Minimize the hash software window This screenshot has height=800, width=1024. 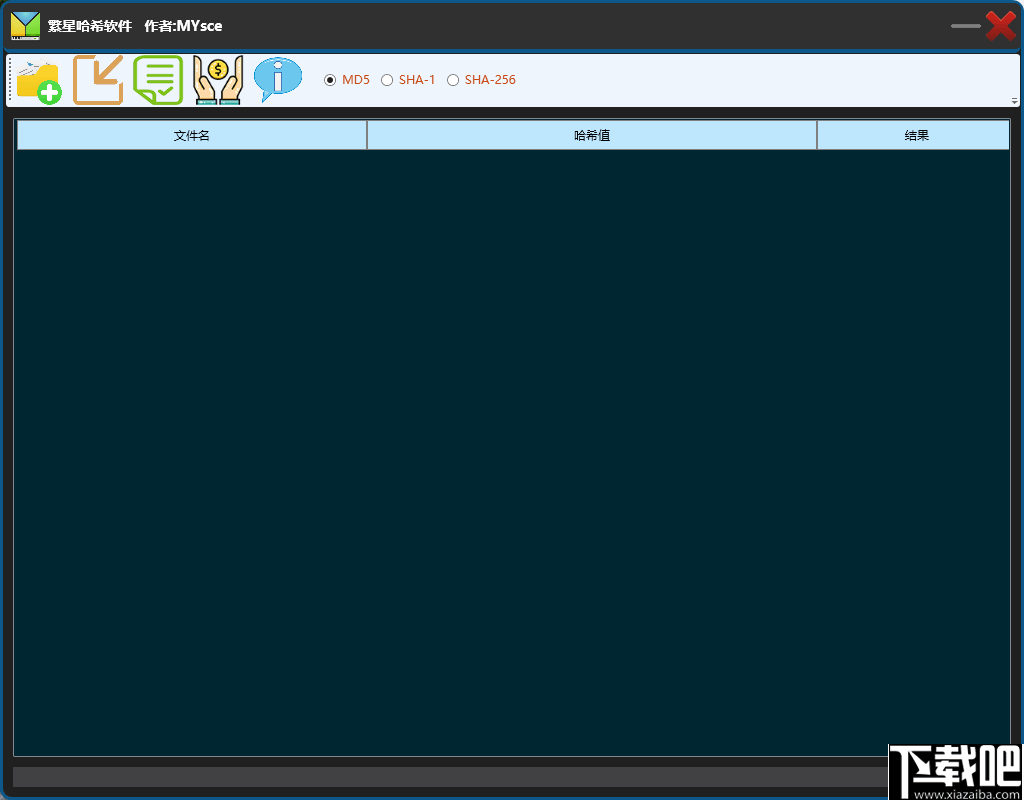point(965,26)
